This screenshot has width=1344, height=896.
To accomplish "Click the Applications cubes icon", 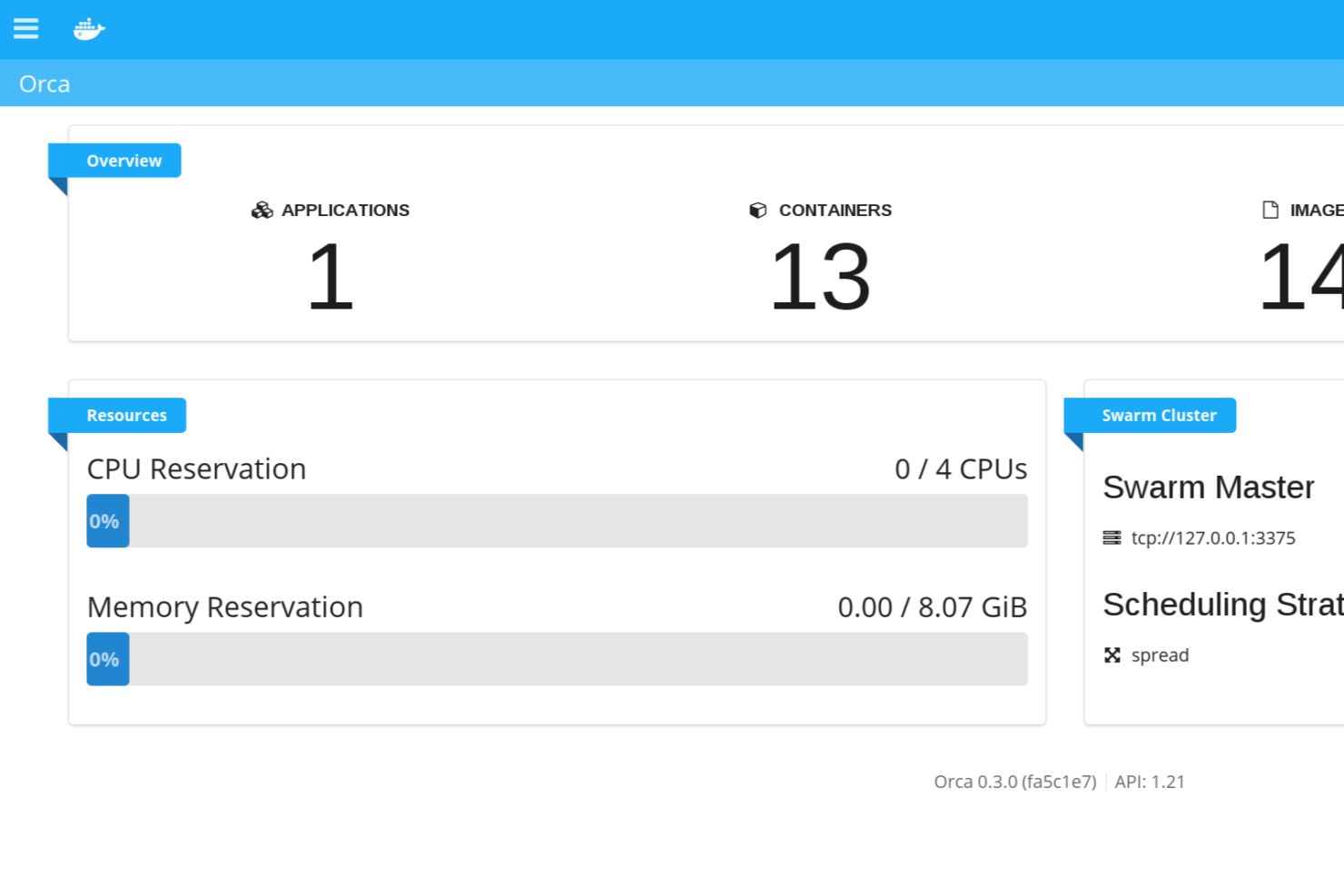I will pos(262,211).
